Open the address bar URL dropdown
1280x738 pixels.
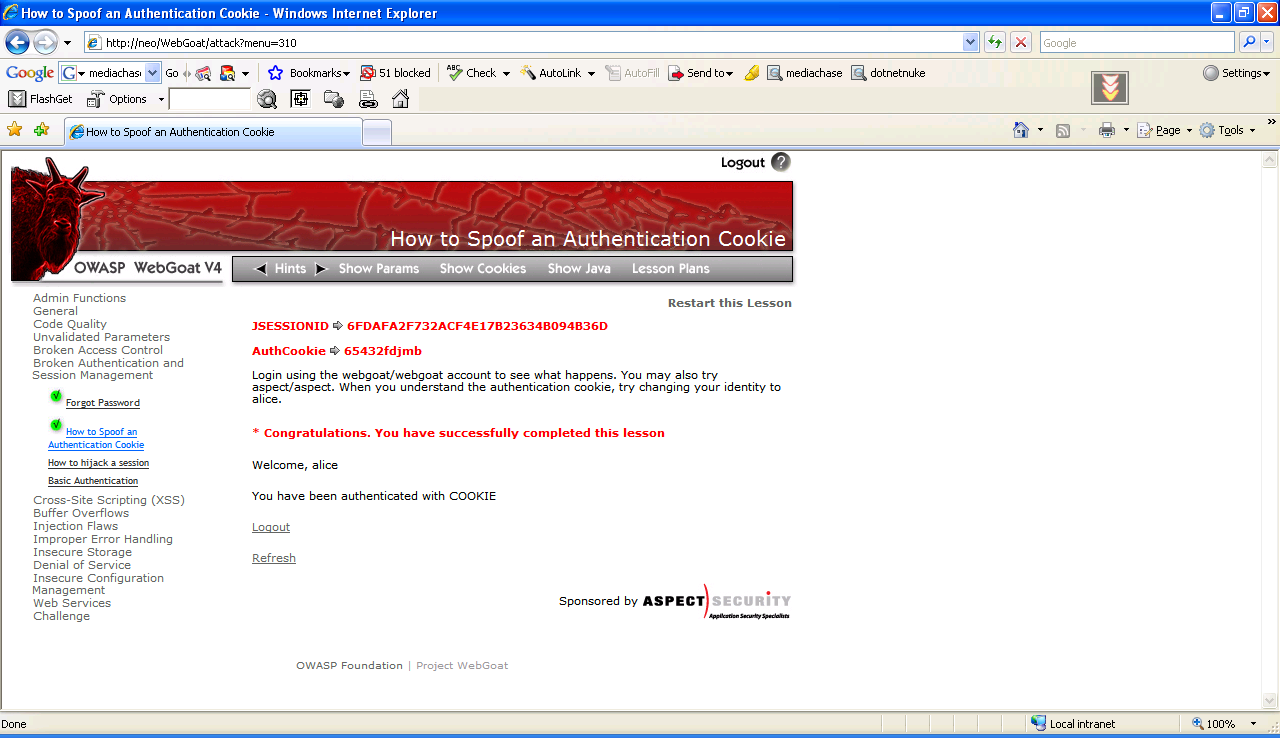point(970,42)
